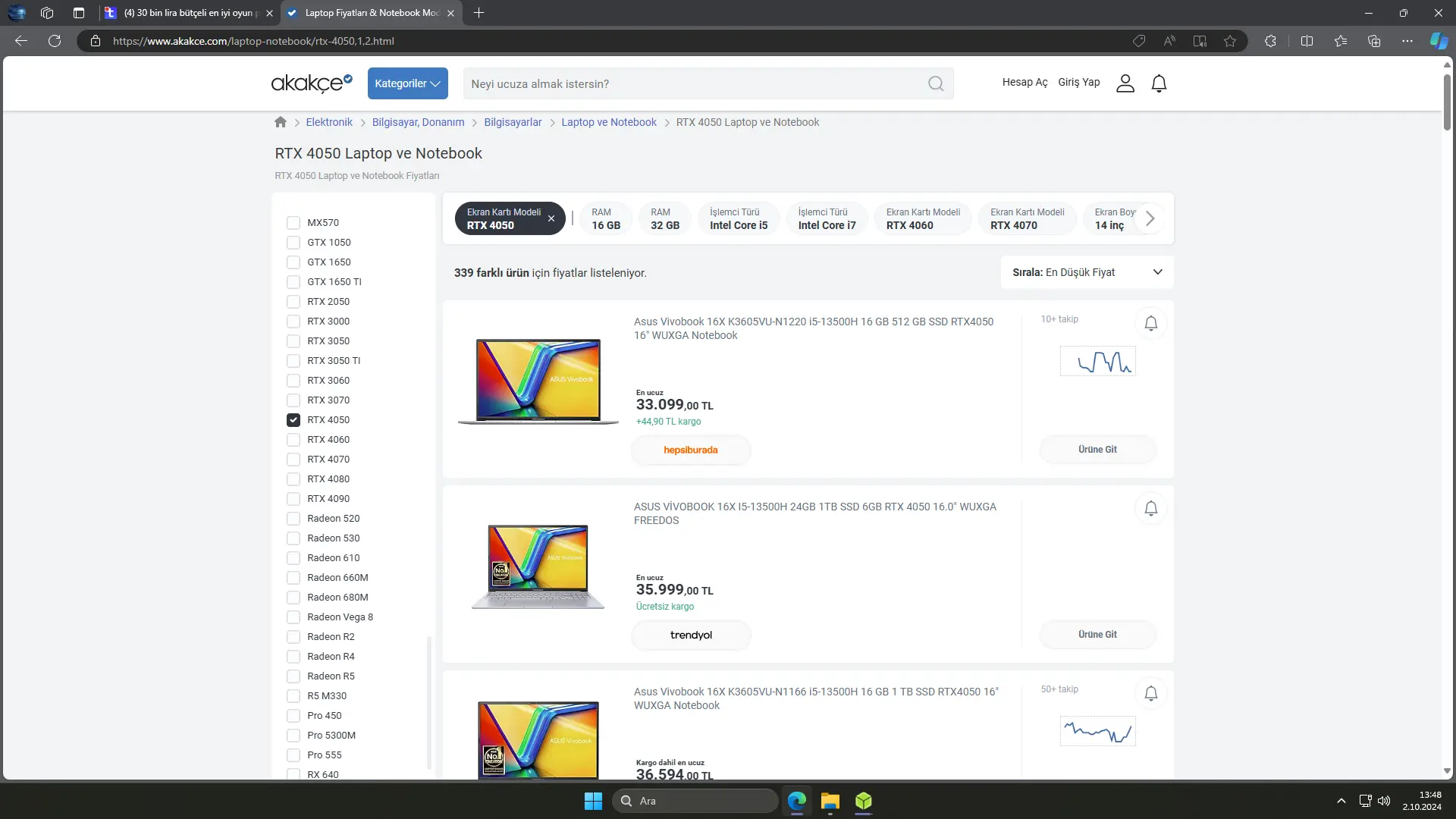Screen dimensions: 1456x819
Task: Check the RTX 4070 filter
Action: tap(293, 460)
